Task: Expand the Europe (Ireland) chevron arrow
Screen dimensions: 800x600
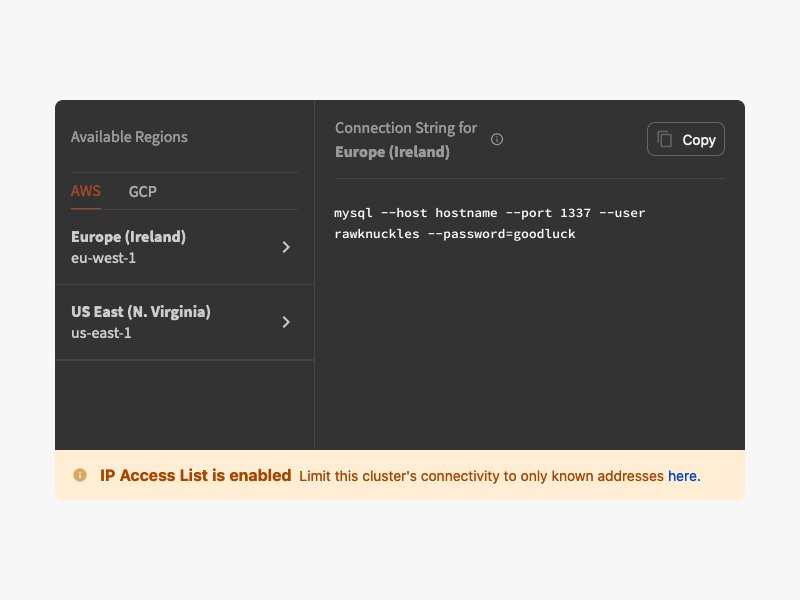Action: tap(286, 247)
